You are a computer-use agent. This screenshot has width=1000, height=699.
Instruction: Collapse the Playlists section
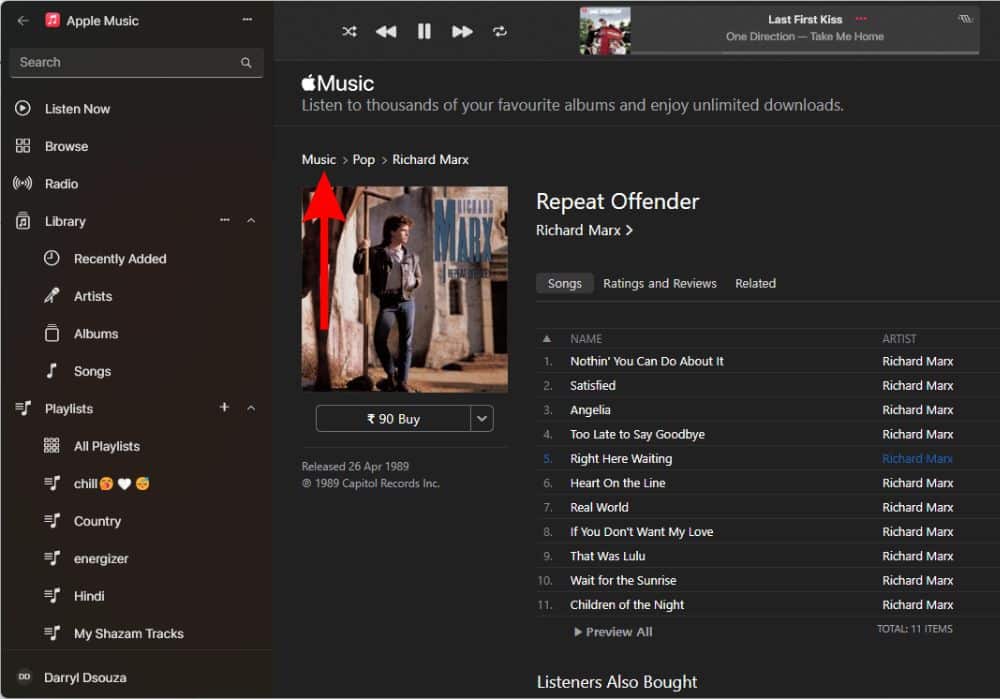pos(251,408)
